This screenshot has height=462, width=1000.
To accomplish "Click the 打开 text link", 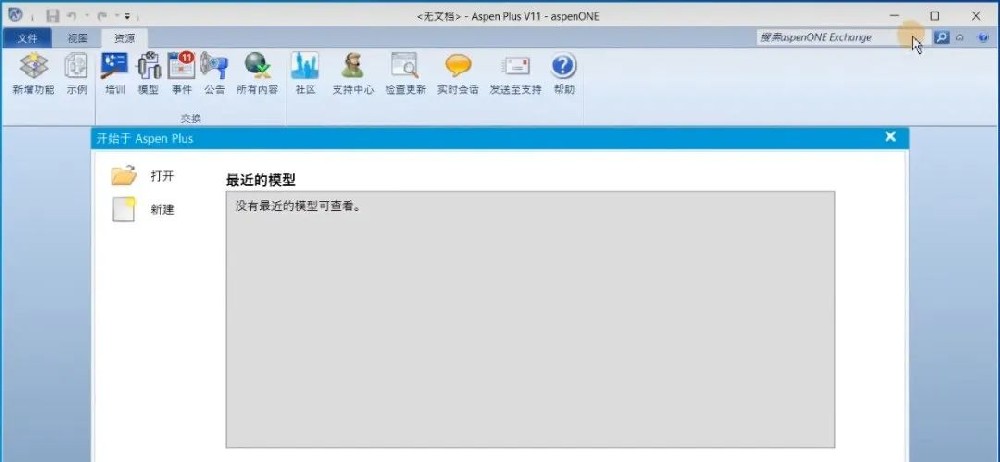I will [162, 176].
